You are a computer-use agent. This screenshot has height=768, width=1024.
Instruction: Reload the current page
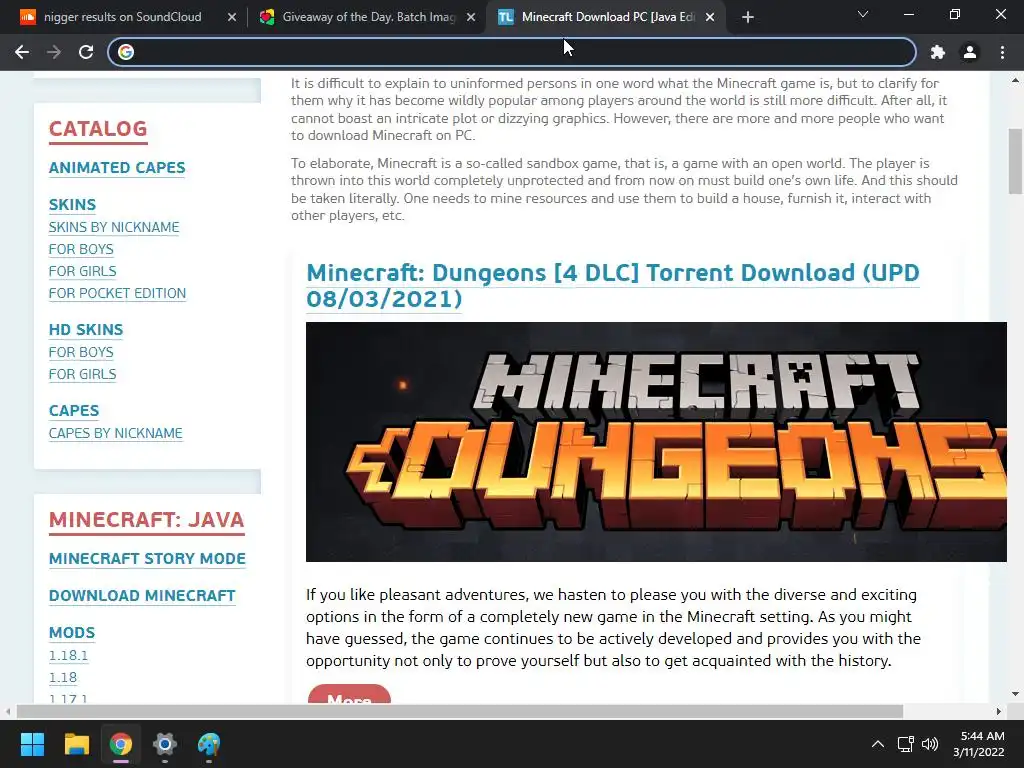click(x=86, y=52)
